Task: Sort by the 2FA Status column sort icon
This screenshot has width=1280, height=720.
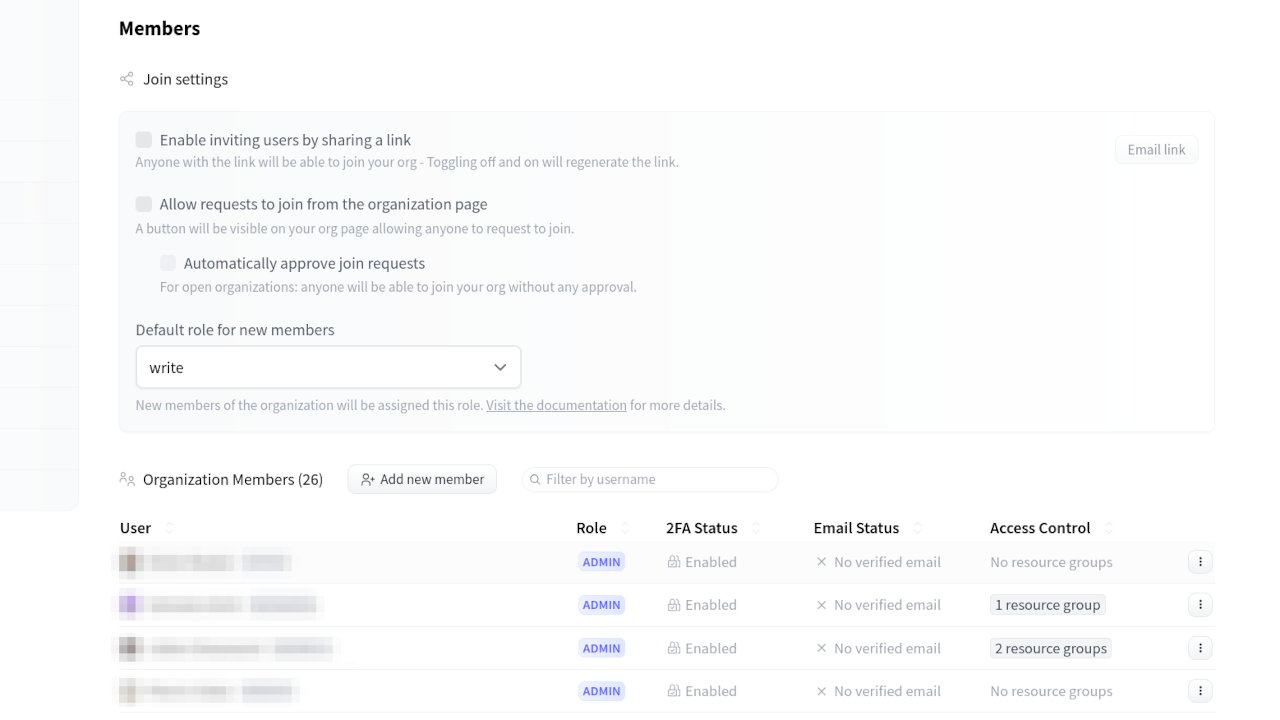Action: click(756, 528)
